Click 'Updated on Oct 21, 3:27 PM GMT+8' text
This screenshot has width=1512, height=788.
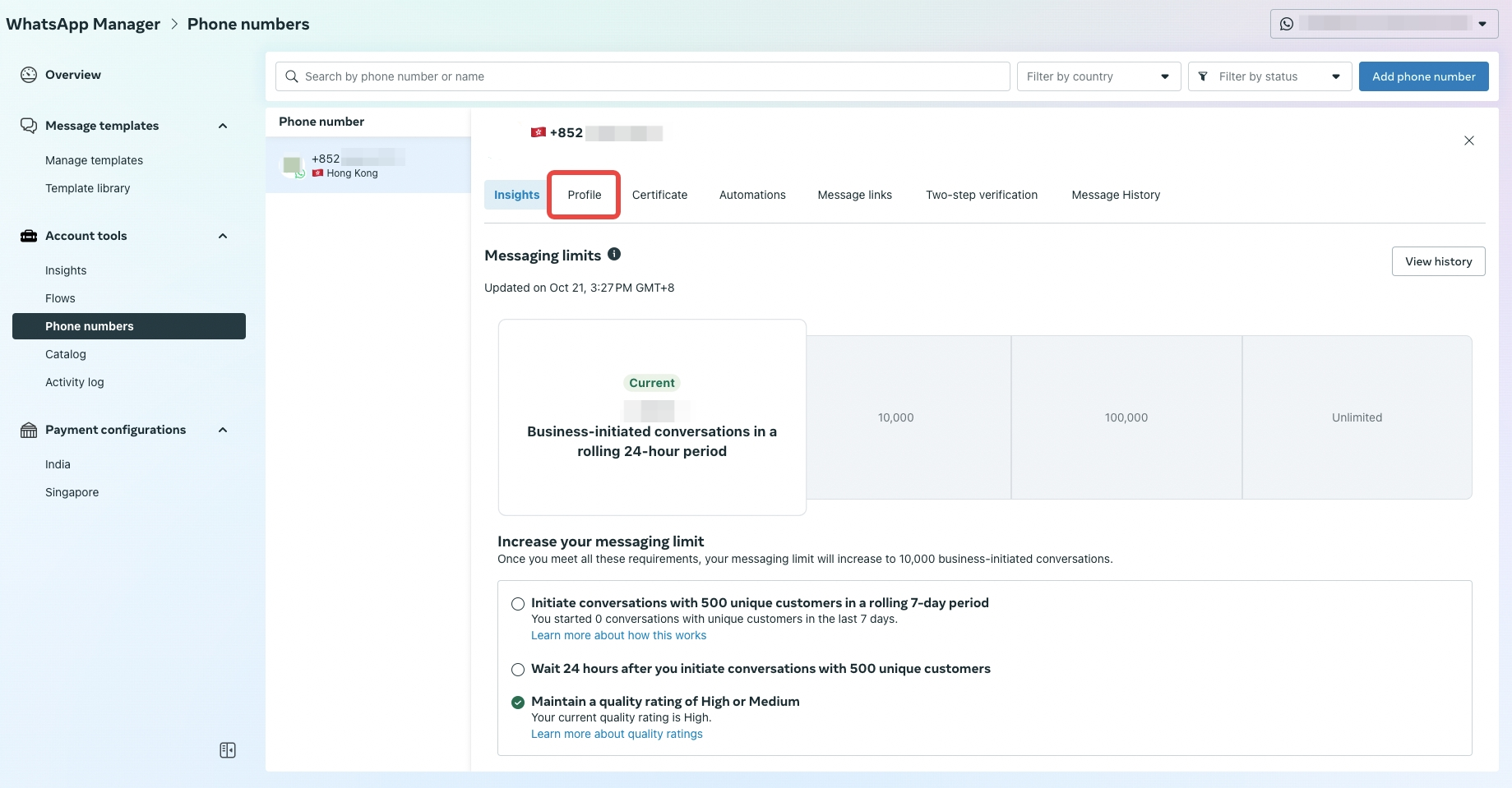pos(579,288)
